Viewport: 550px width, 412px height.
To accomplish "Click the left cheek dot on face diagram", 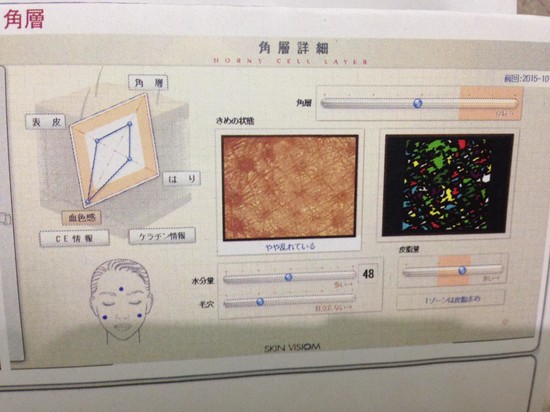I will point(105,317).
